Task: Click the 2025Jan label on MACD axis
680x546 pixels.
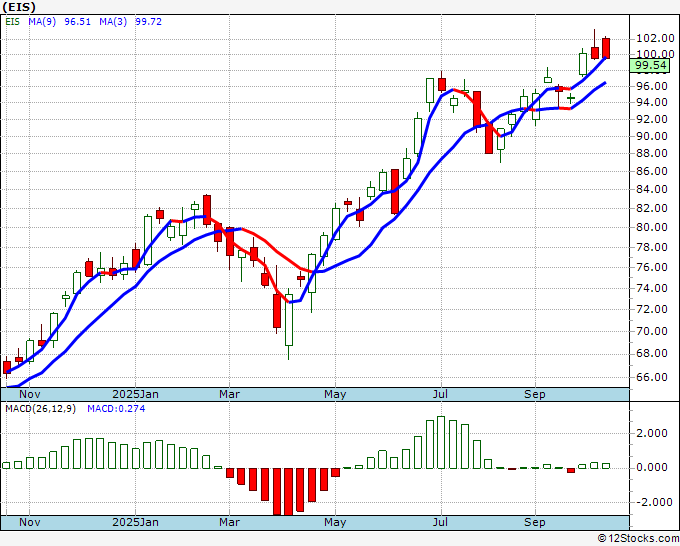Action: (x=135, y=522)
